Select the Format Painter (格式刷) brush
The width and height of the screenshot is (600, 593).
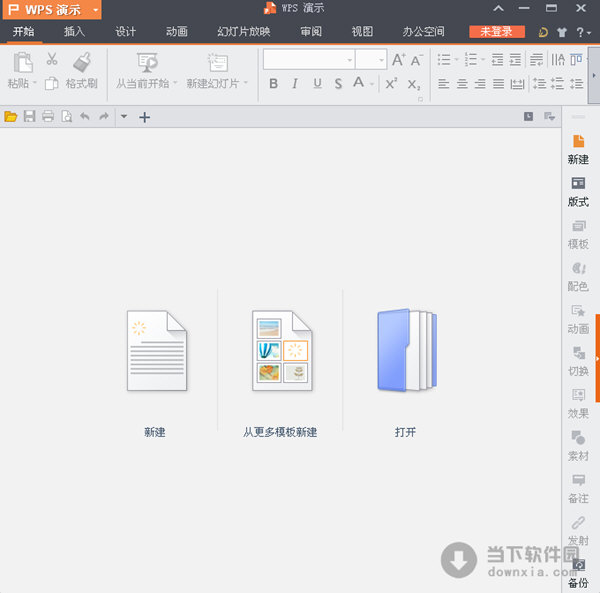[x=82, y=62]
